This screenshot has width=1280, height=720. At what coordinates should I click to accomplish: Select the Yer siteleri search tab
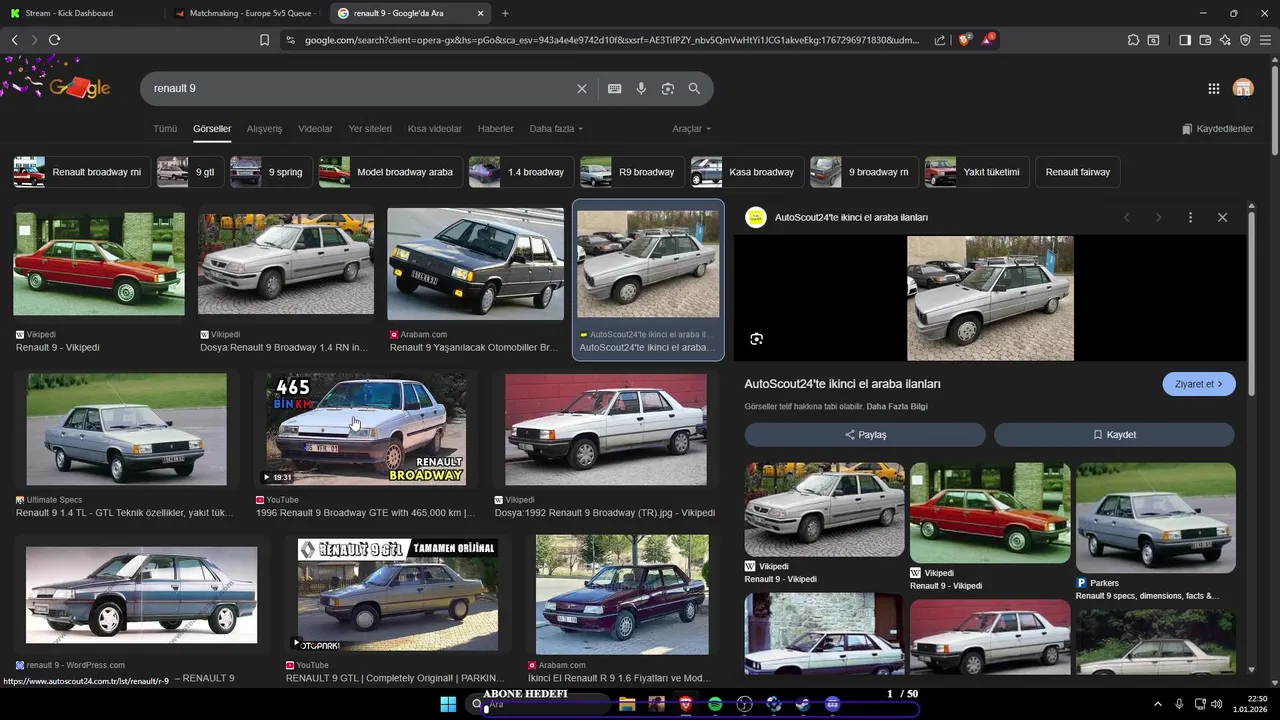370,129
